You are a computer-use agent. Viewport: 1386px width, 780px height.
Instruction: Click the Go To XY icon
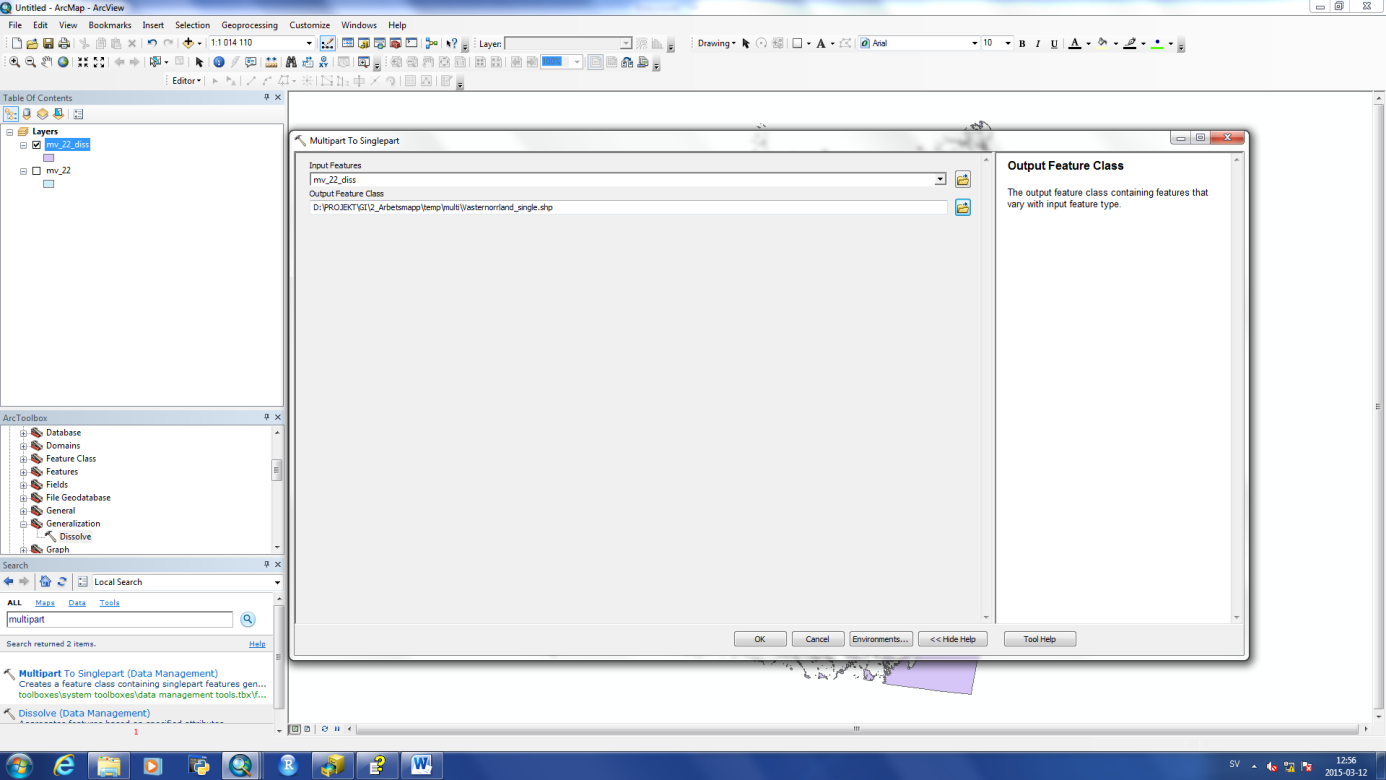324,62
